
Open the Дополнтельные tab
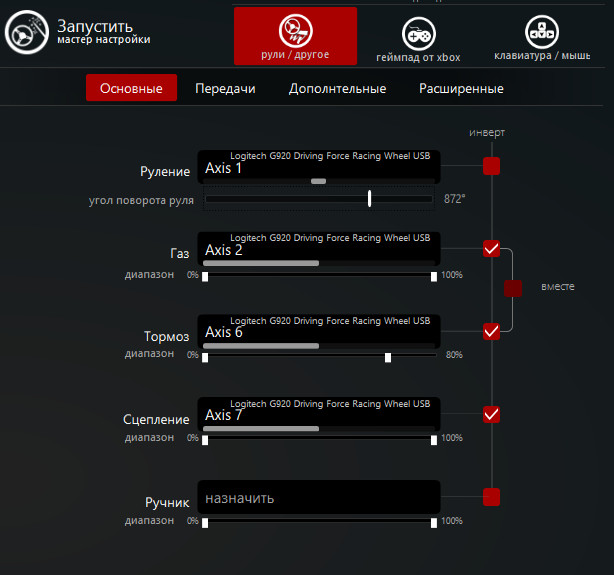click(x=337, y=89)
